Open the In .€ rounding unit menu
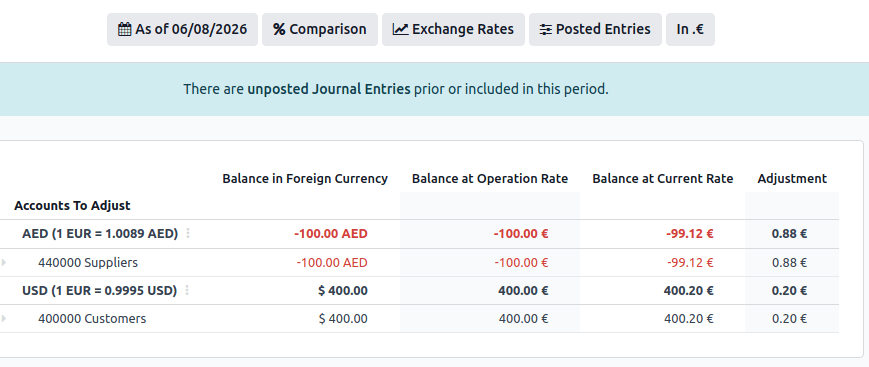Screen dimensions: 869x367 click(x=690, y=29)
